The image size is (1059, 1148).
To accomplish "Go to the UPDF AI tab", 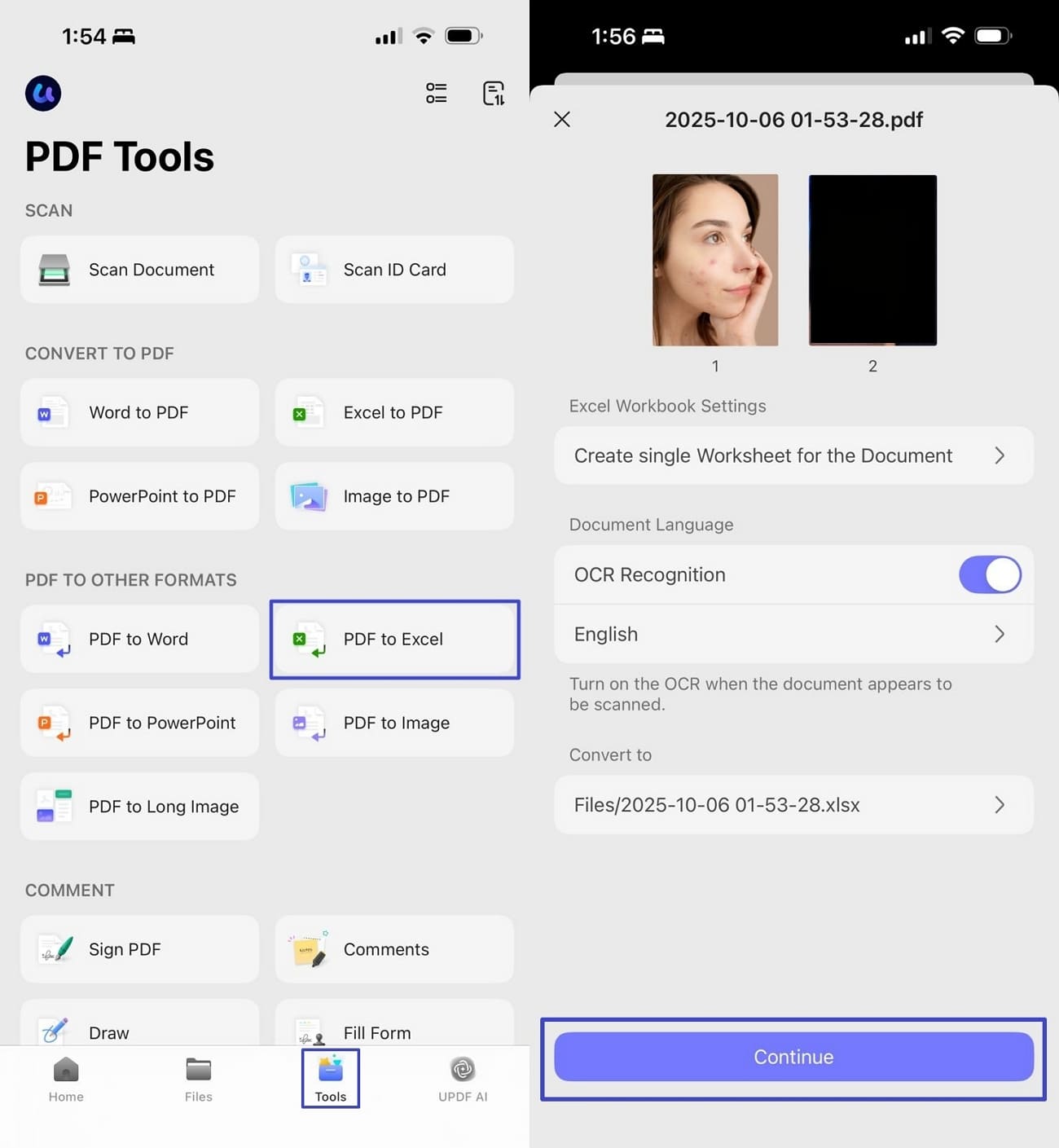I will pyautogui.click(x=463, y=1080).
